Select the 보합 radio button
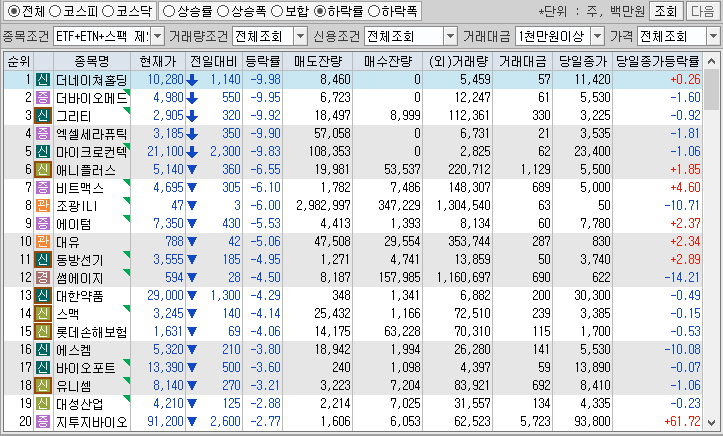This screenshot has height=436, width=723. click(277, 11)
